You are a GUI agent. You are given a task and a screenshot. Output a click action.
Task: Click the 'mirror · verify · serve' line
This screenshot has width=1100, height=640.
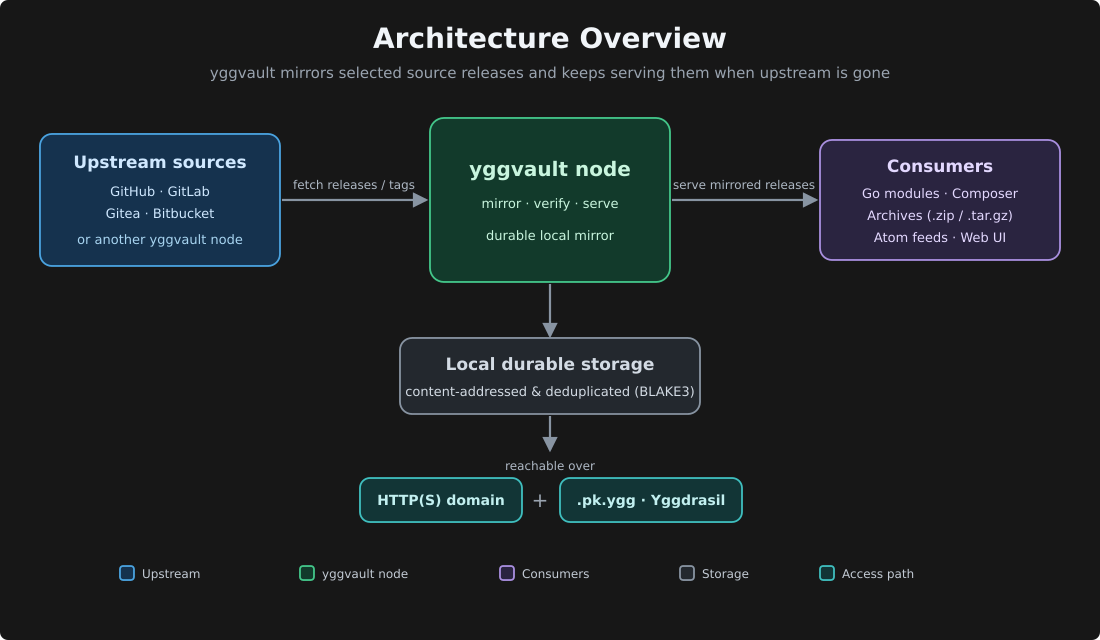549,204
